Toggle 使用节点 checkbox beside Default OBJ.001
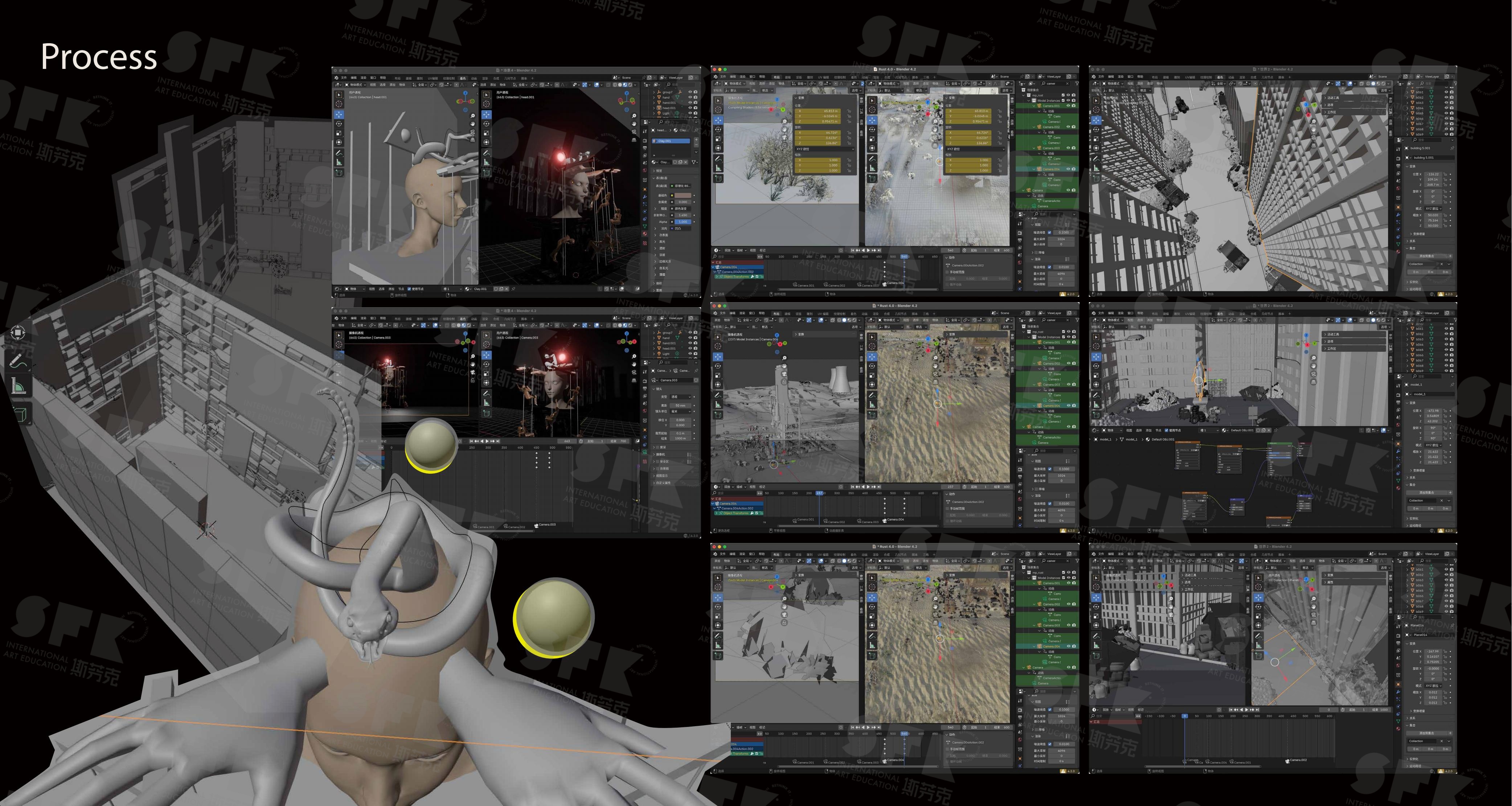 tap(1167, 431)
